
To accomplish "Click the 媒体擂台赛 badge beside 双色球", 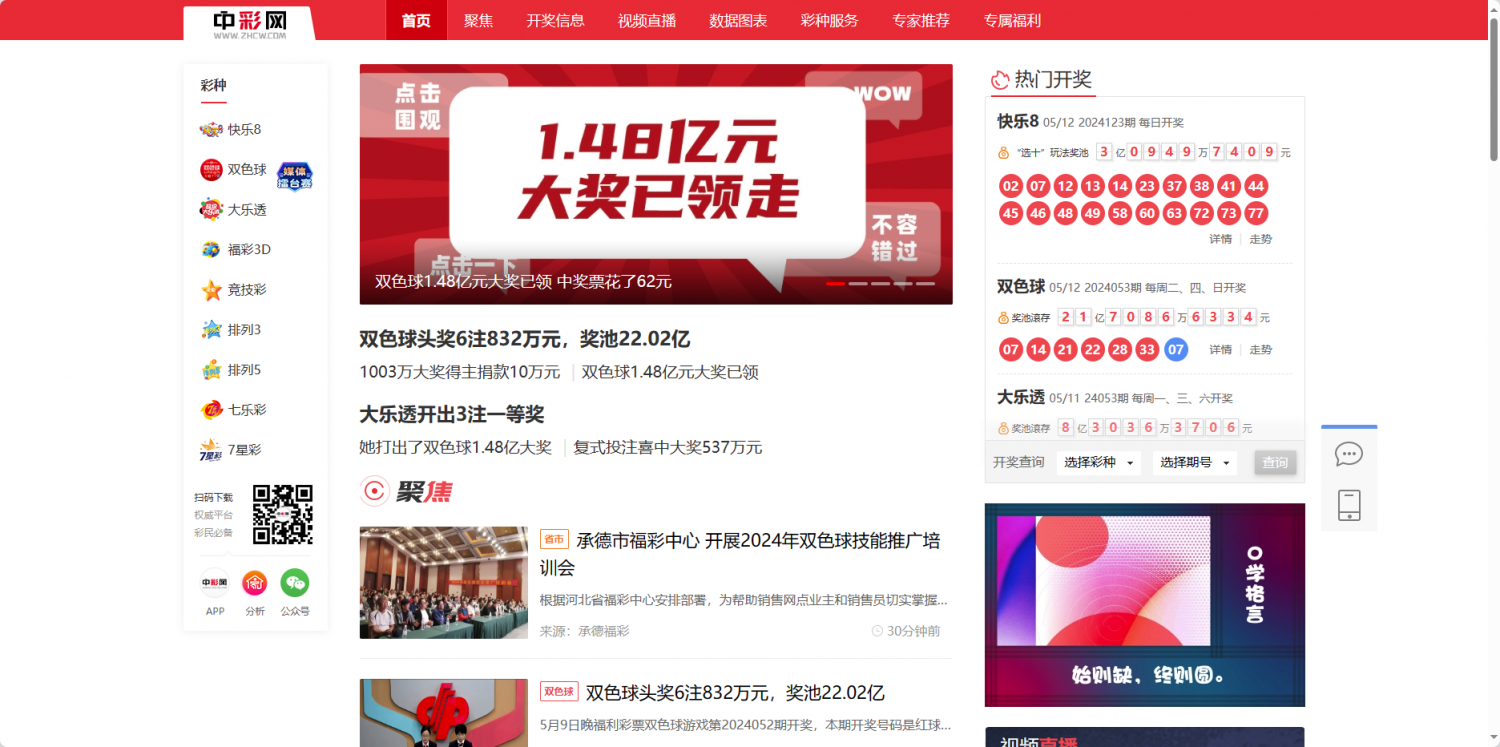I will (x=295, y=175).
